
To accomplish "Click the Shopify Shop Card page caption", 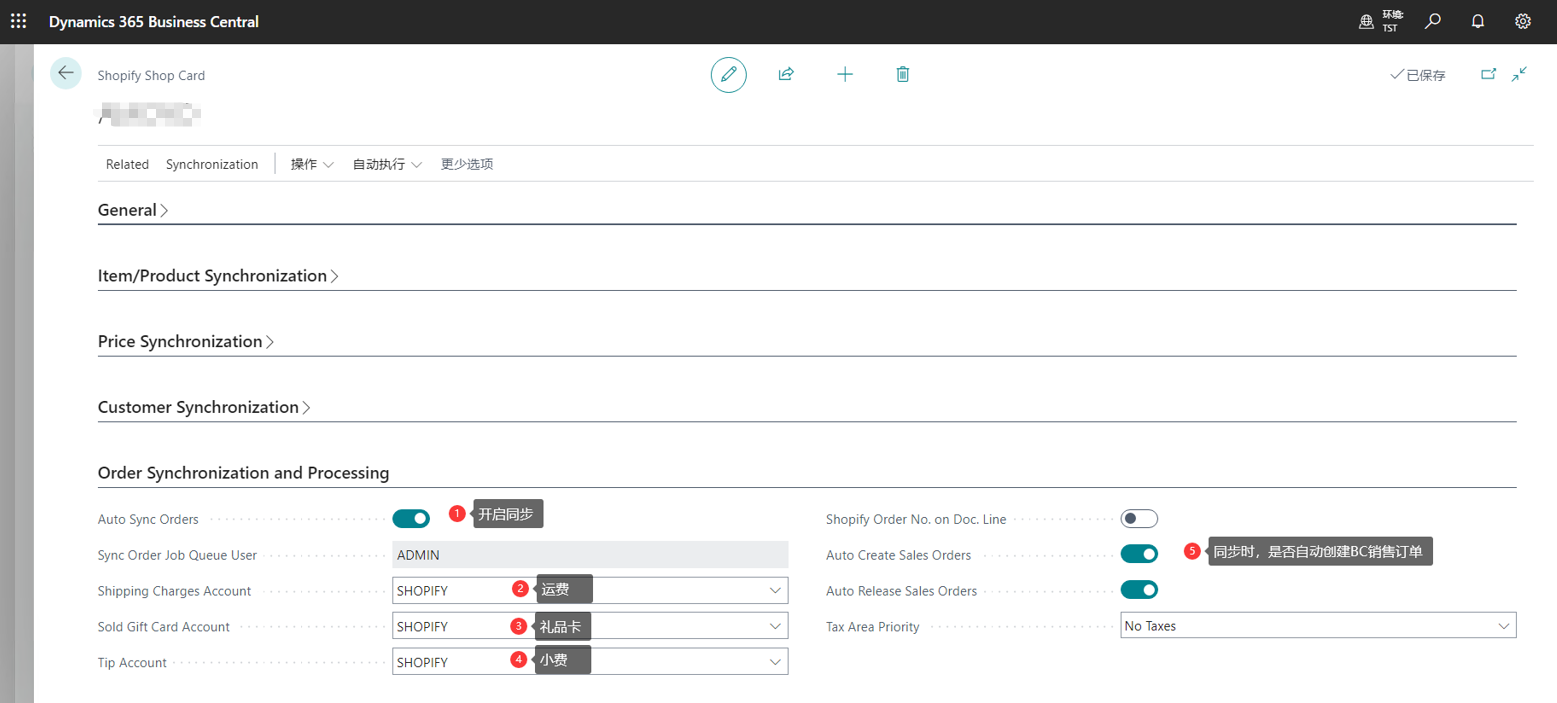I will [151, 75].
